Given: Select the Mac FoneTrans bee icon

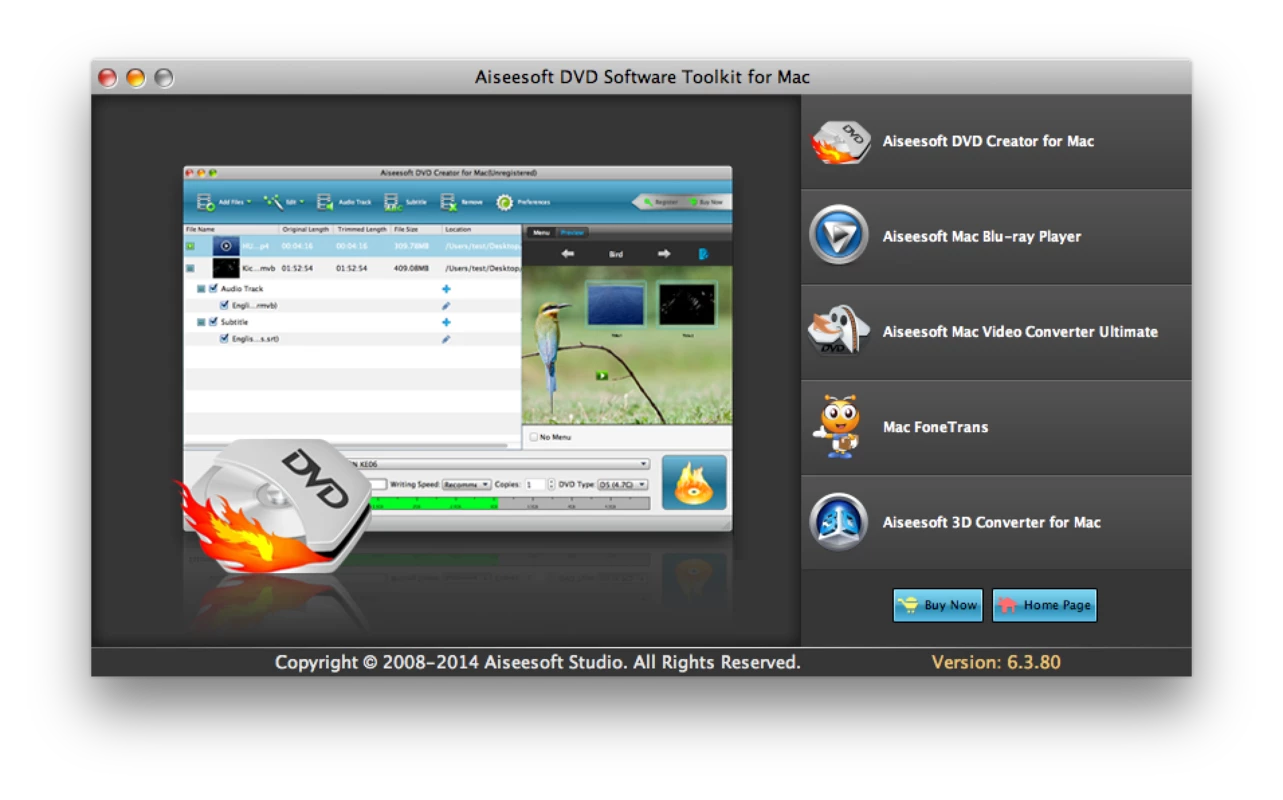Looking at the screenshot, I should click(x=837, y=427).
